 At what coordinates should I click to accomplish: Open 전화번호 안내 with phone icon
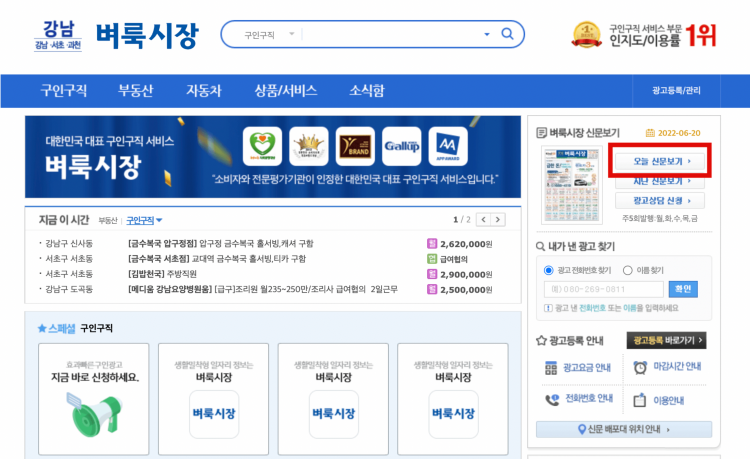click(579, 399)
